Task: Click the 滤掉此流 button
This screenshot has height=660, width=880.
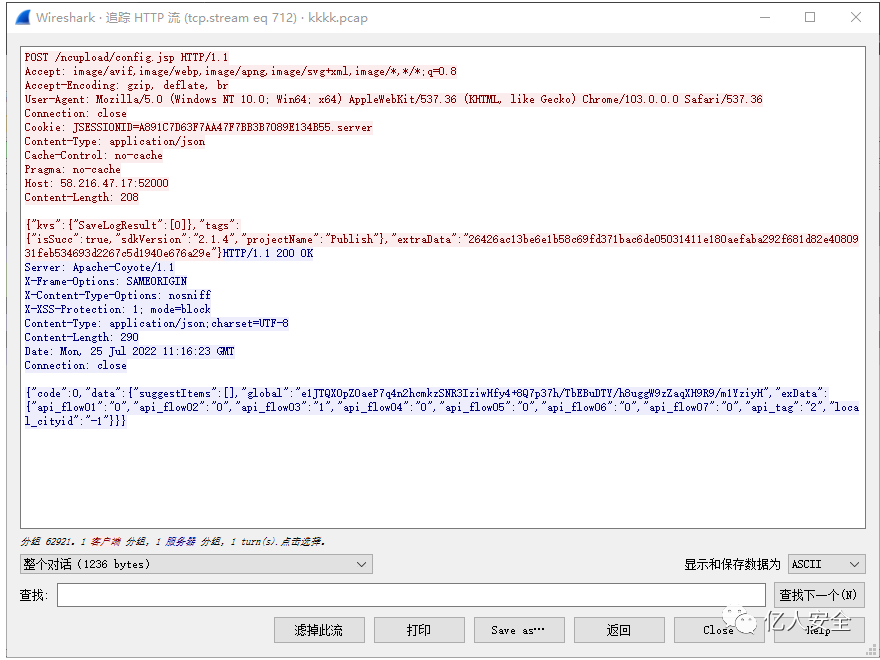Action: [x=319, y=630]
